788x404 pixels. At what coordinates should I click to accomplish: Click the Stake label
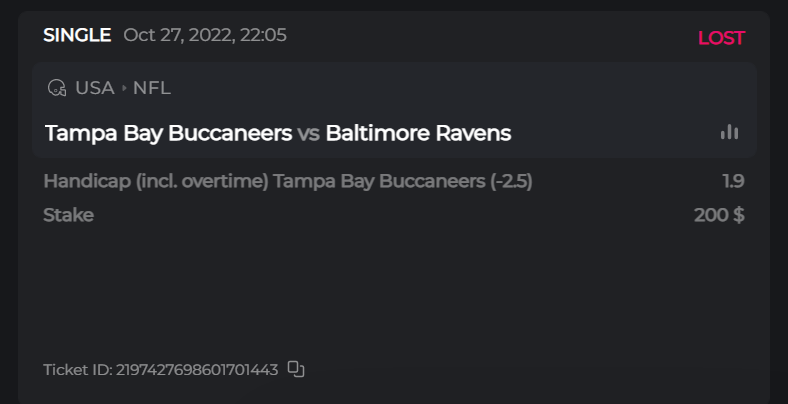click(68, 215)
